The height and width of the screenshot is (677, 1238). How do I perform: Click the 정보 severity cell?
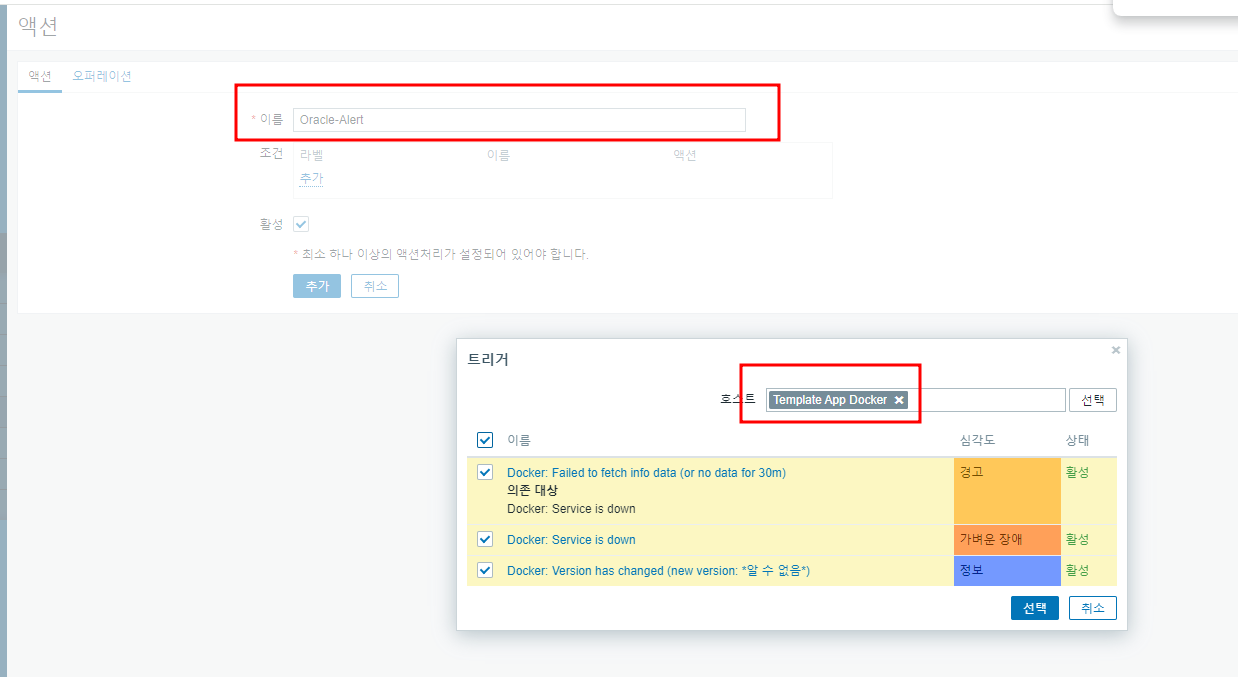pos(1007,571)
